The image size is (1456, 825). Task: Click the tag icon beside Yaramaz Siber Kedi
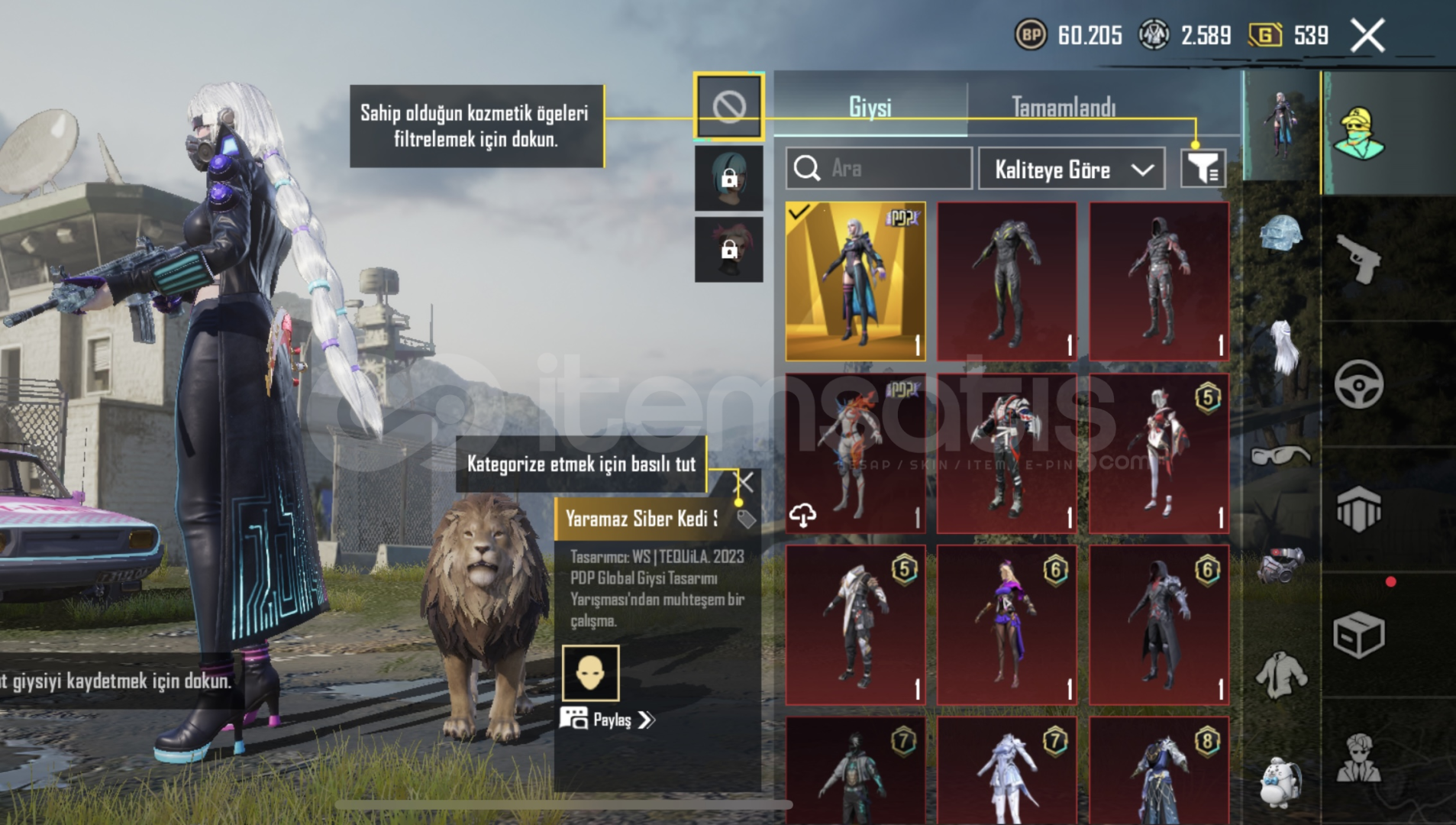point(745,519)
